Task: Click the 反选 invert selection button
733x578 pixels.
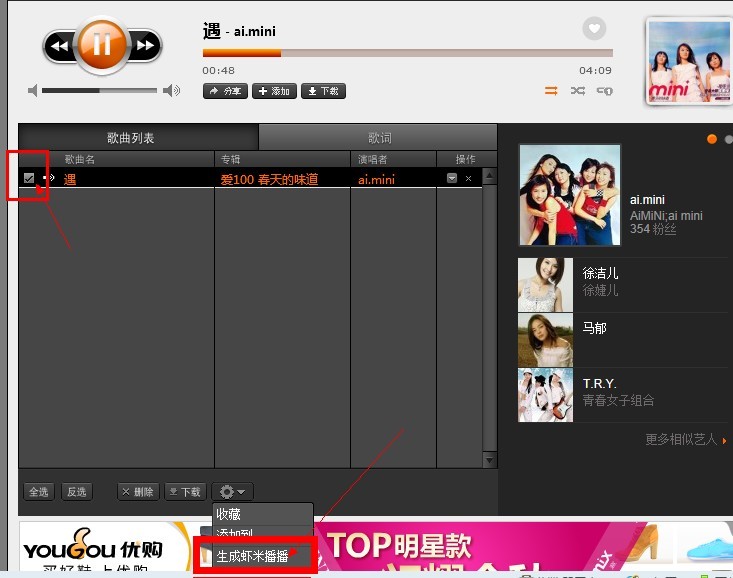Action: (77, 491)
